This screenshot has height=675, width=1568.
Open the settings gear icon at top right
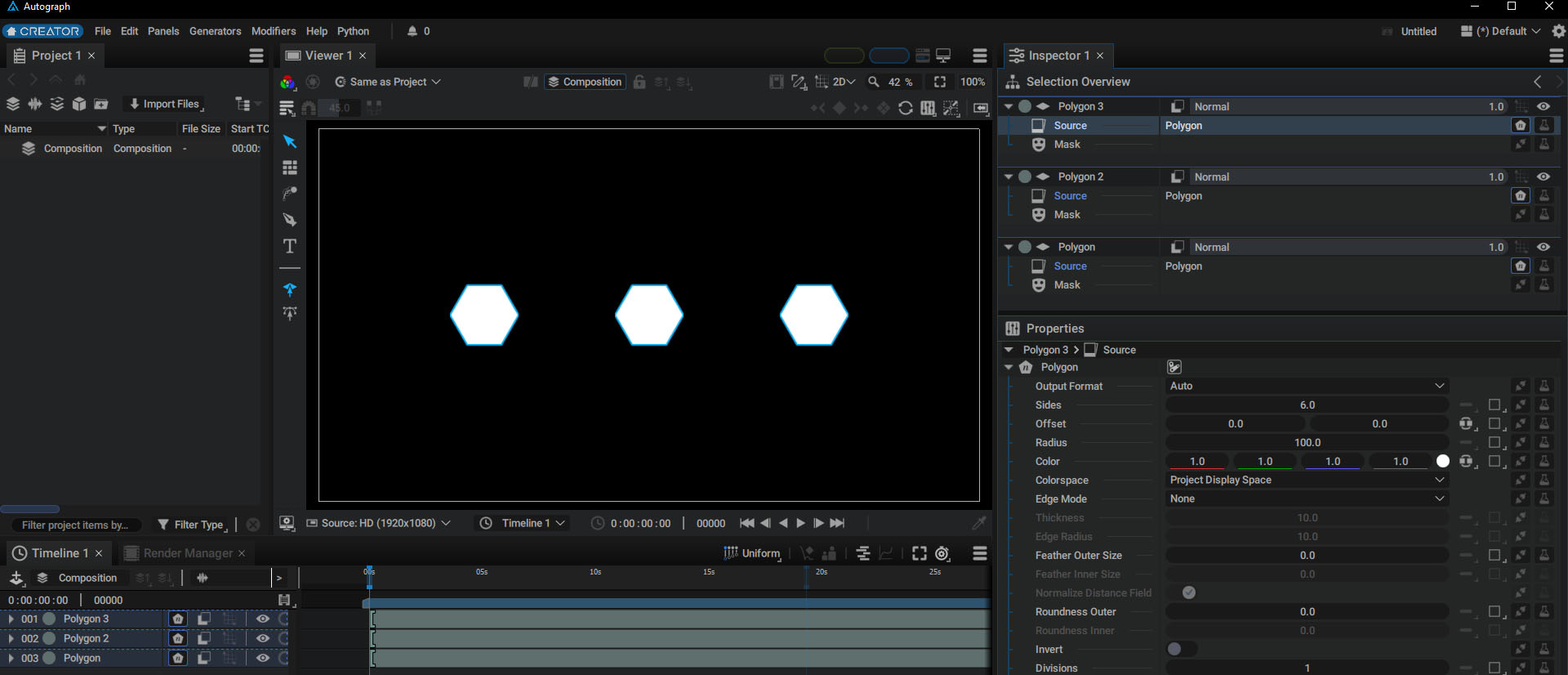click(1558, 31)
